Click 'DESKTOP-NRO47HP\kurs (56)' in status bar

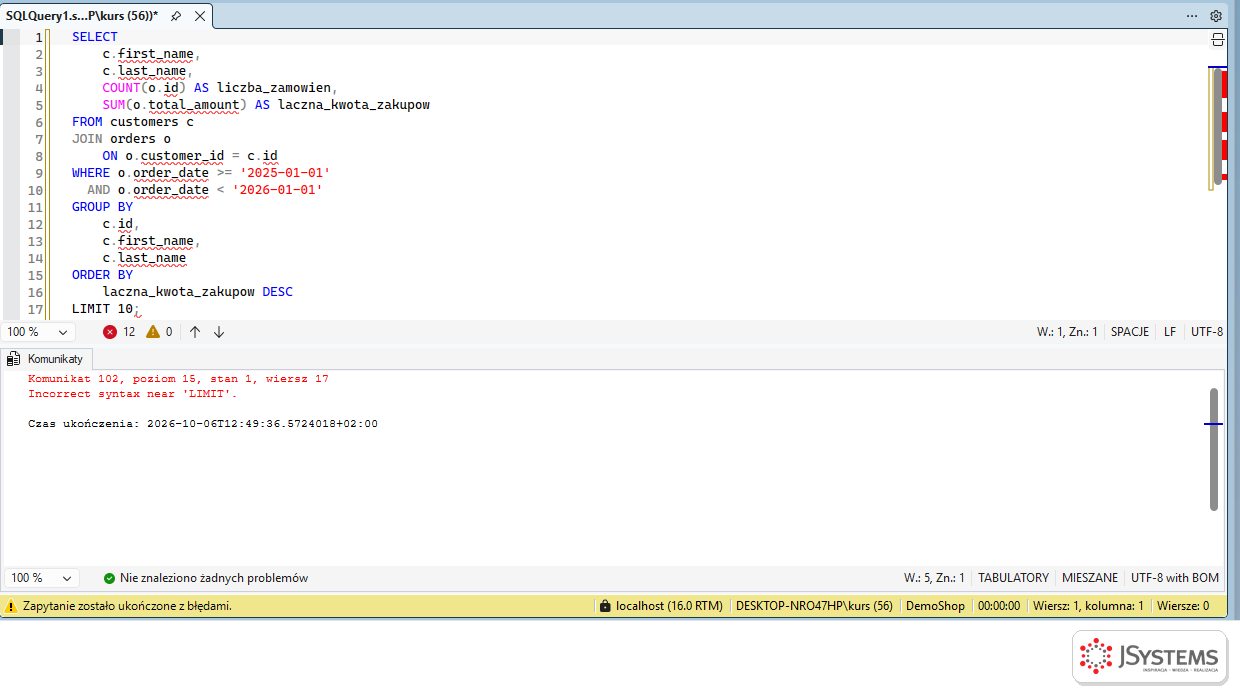814,606
